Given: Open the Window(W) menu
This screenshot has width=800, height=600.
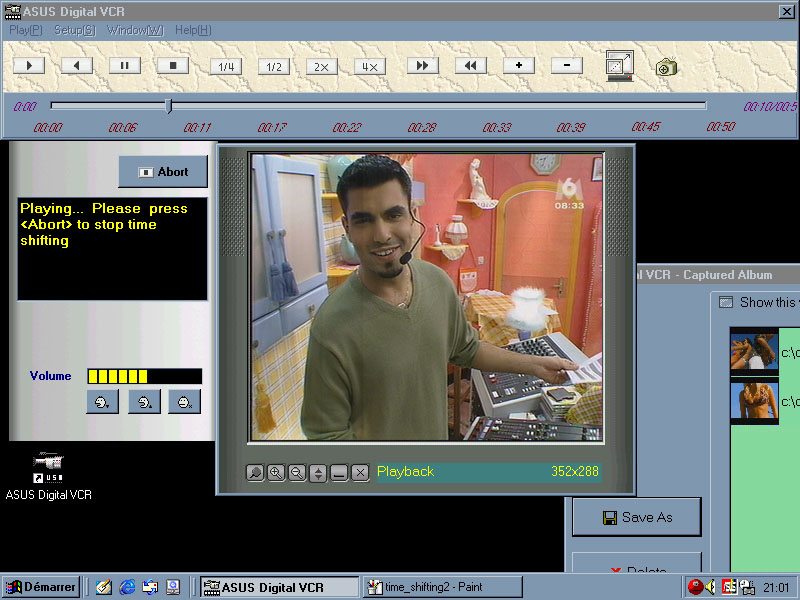Looking at the screenshot, I should (x=135, y=30).
